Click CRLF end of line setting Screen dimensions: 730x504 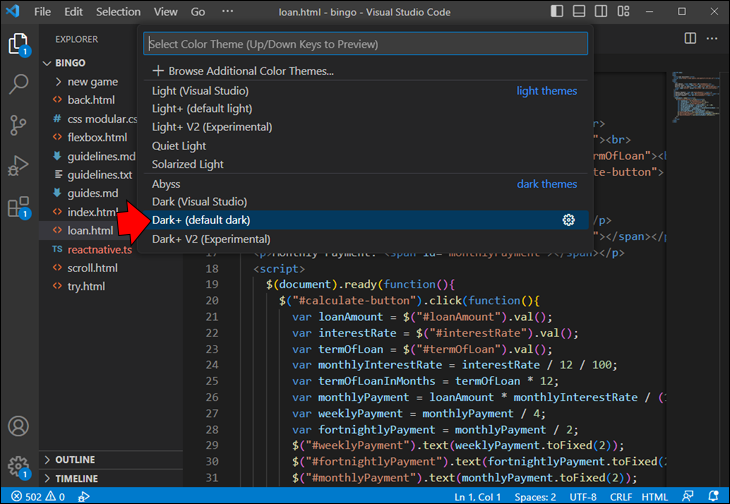click(x=621, y=497)
